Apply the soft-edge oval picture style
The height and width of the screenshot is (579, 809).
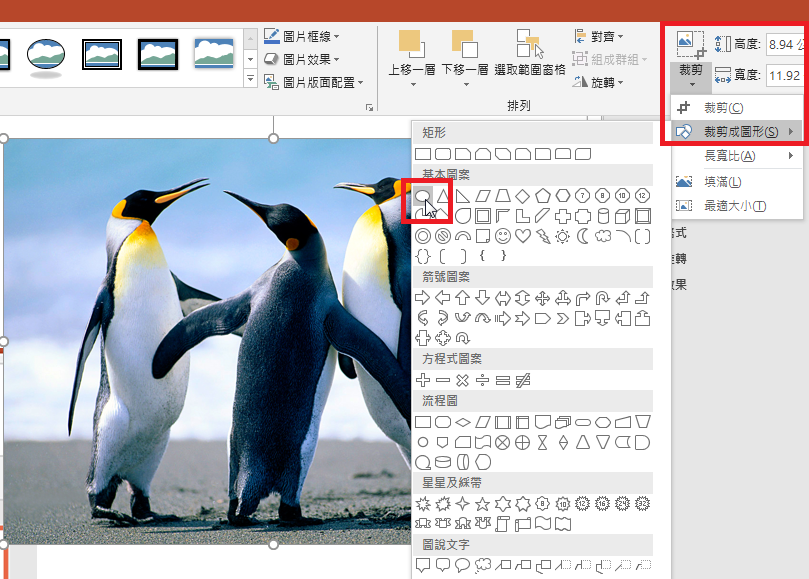click(46, 57)
